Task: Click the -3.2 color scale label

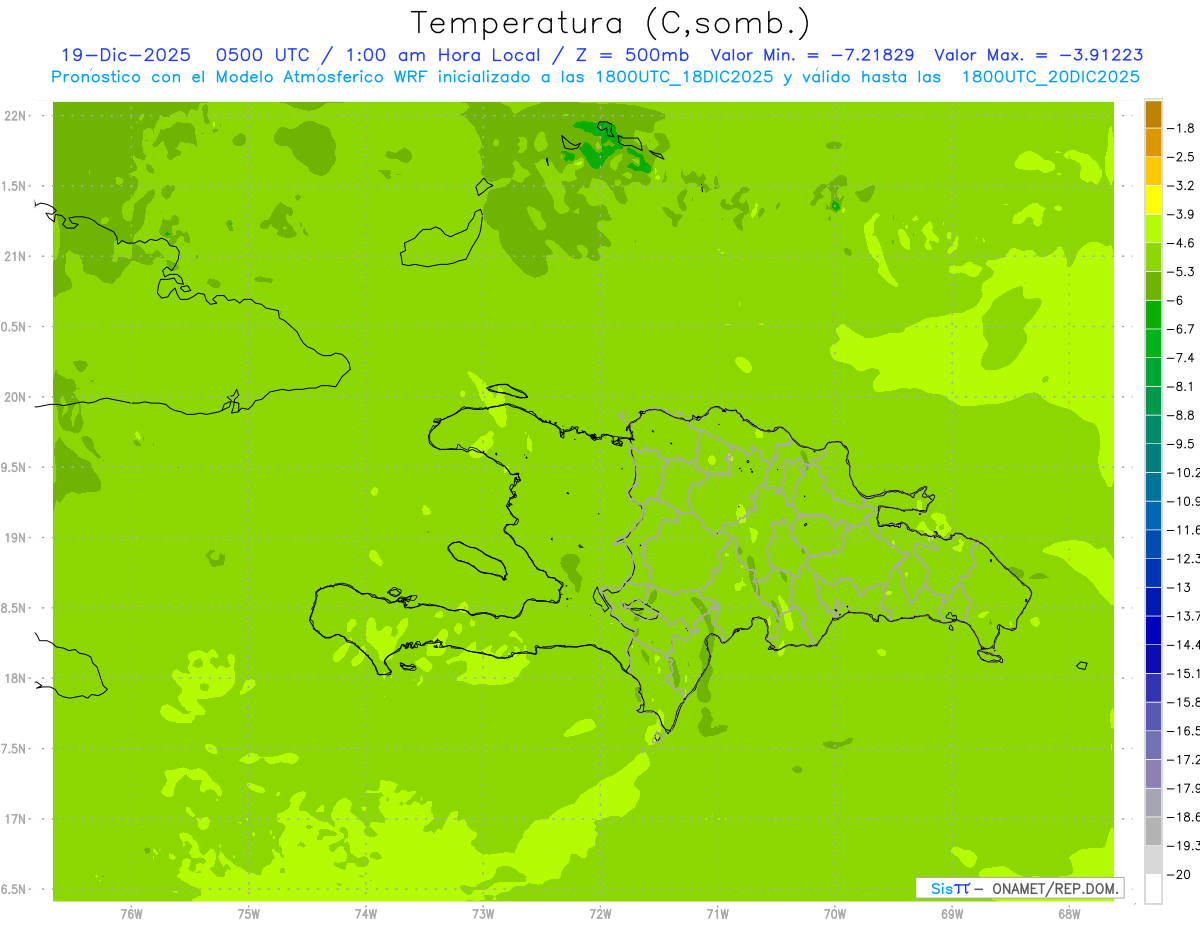Action: click(x=1181, y=185)
